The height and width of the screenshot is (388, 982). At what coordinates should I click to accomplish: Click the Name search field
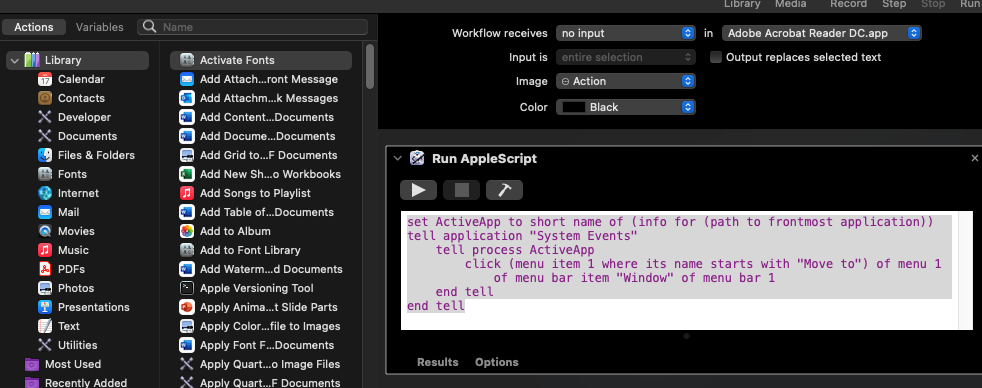[252, 27]
